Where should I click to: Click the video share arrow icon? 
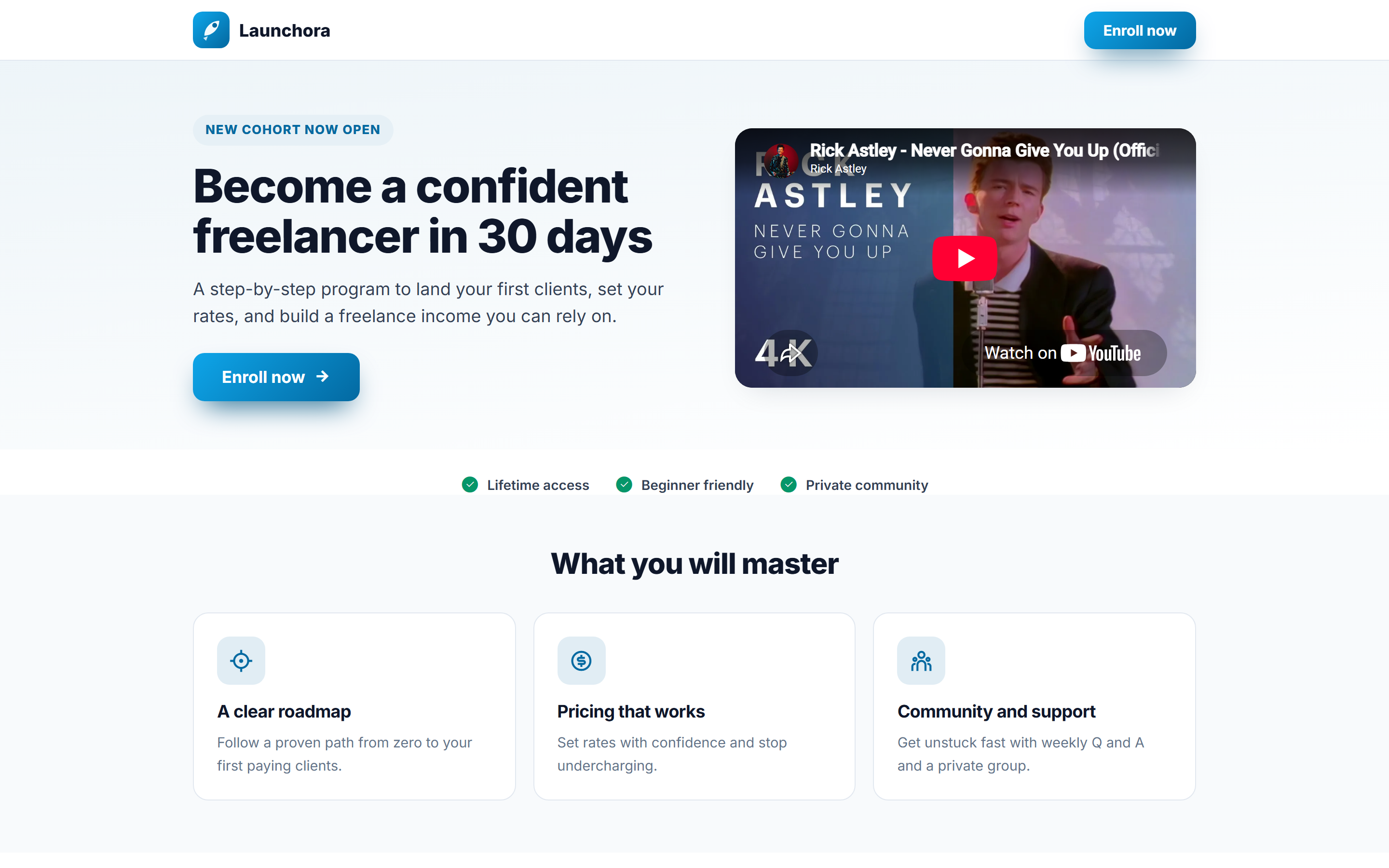791,353
